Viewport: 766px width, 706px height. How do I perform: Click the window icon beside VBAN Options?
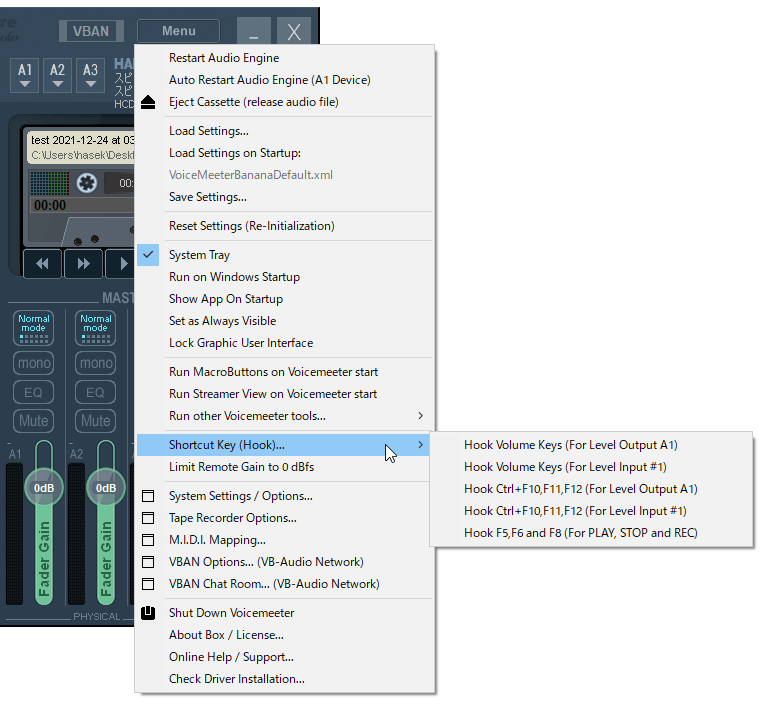pos(148,562)
